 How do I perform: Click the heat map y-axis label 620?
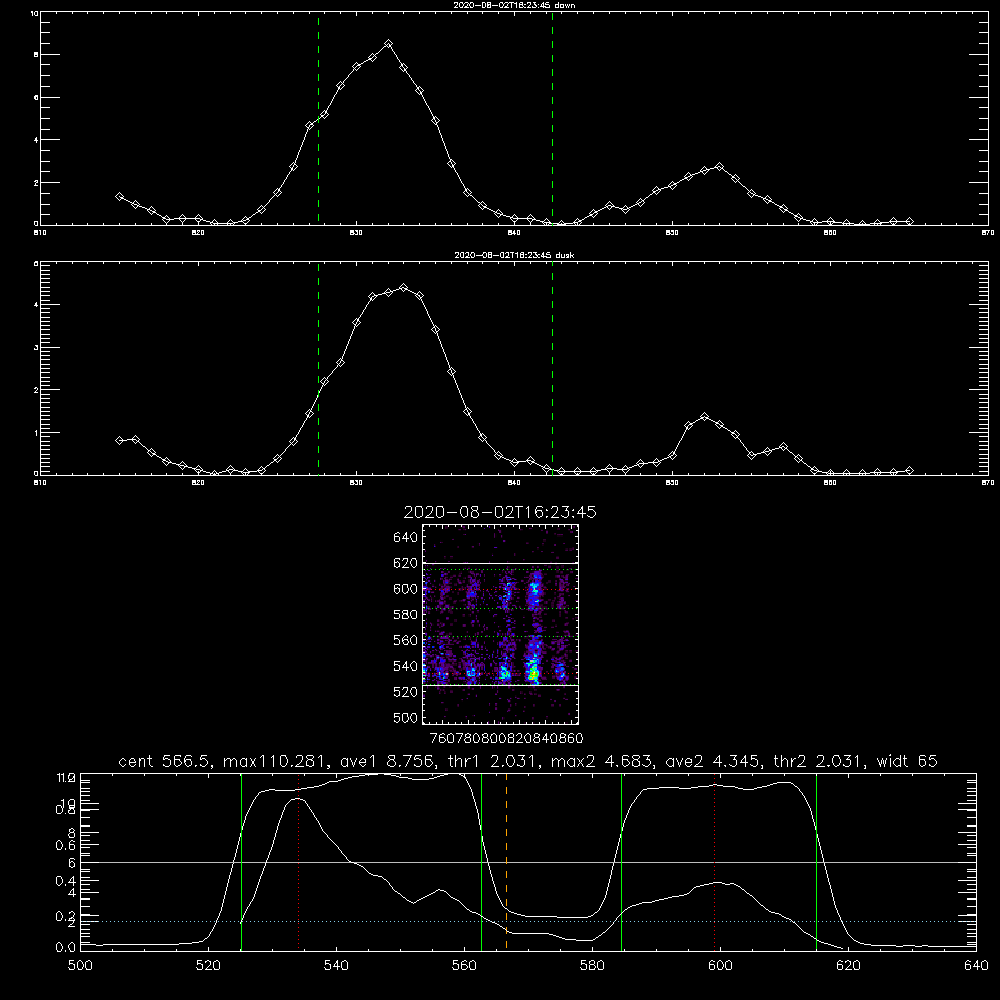(x=405, y=563)
